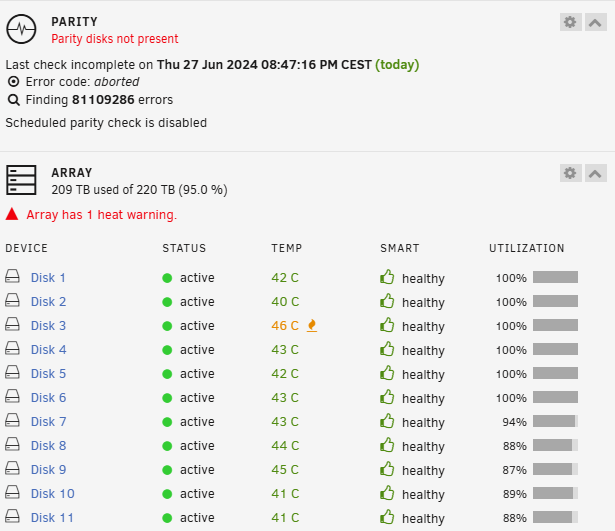The height and width of the screenshot is (531, 615).
Task: Click Disk 2 SMART thumbs-up icon
Action: [x=387, y=301]
